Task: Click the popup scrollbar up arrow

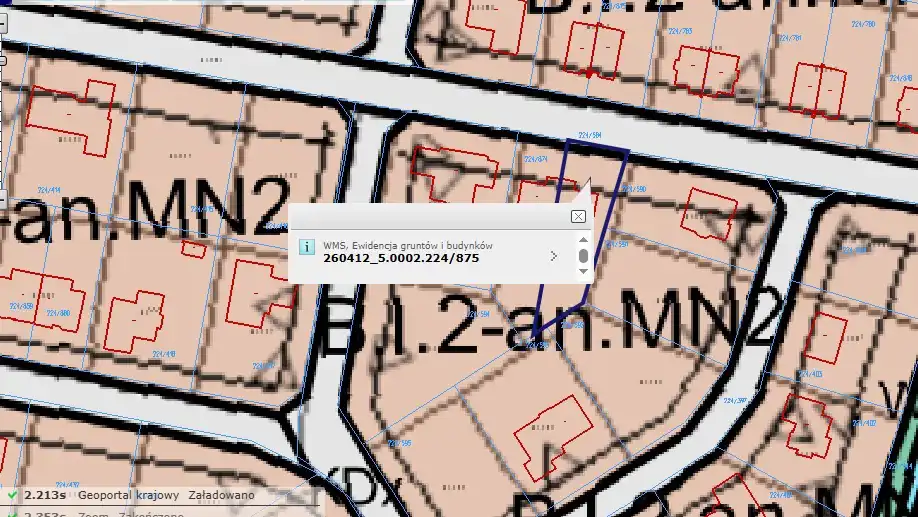Action: (x=583, y=240)
